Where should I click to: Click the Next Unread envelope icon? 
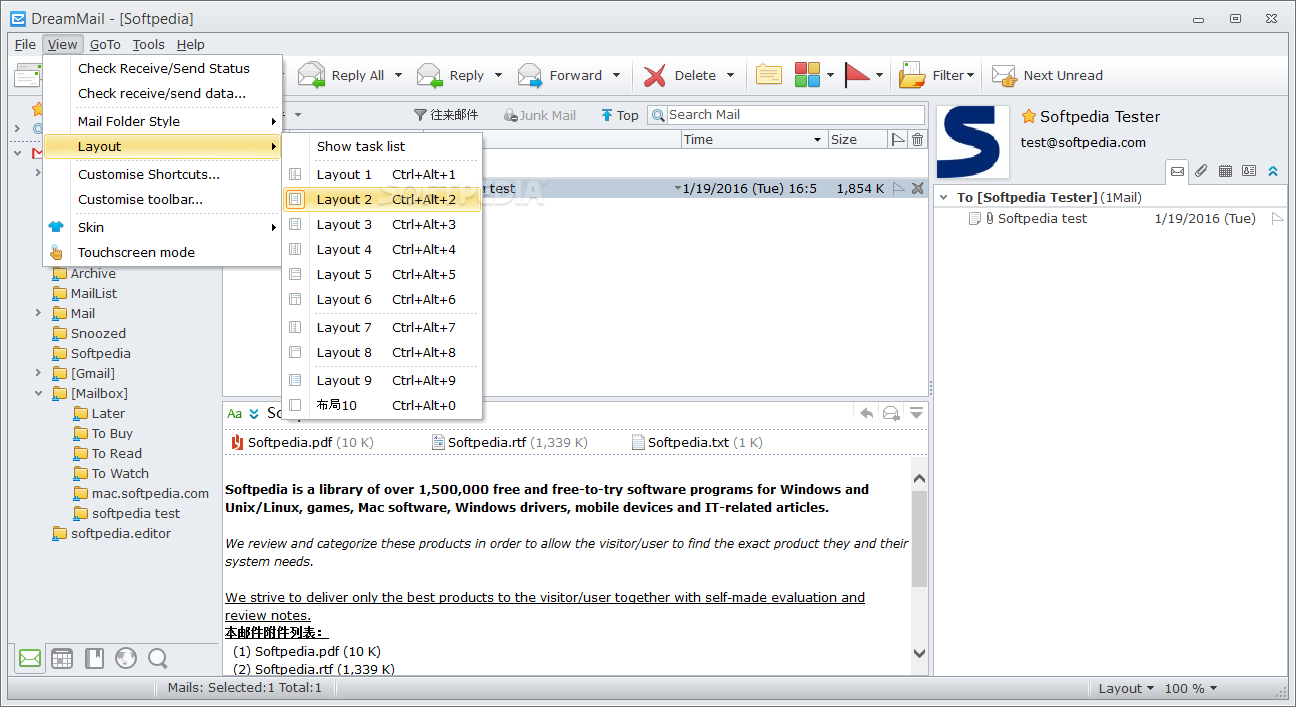pos(1003,75)
